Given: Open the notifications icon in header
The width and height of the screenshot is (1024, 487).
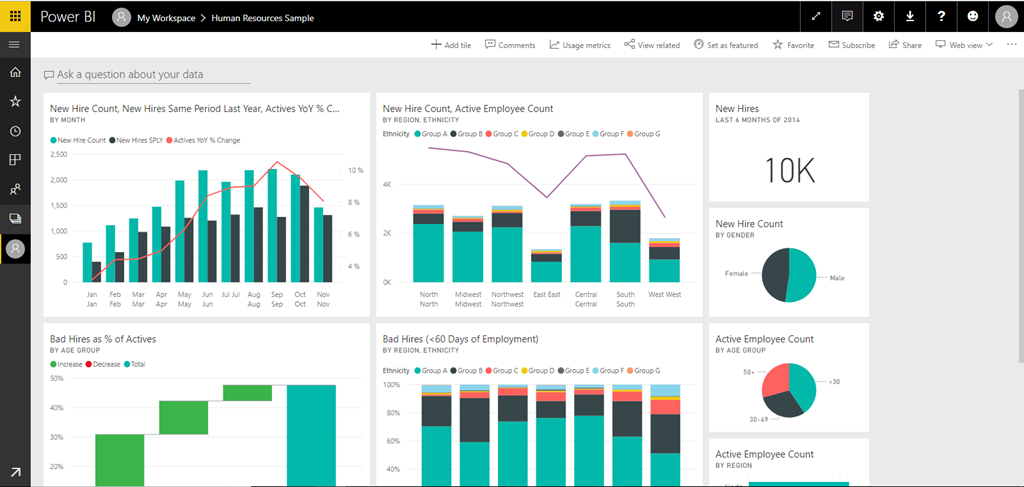Looking at the screenshot, I should coord(848,16).
